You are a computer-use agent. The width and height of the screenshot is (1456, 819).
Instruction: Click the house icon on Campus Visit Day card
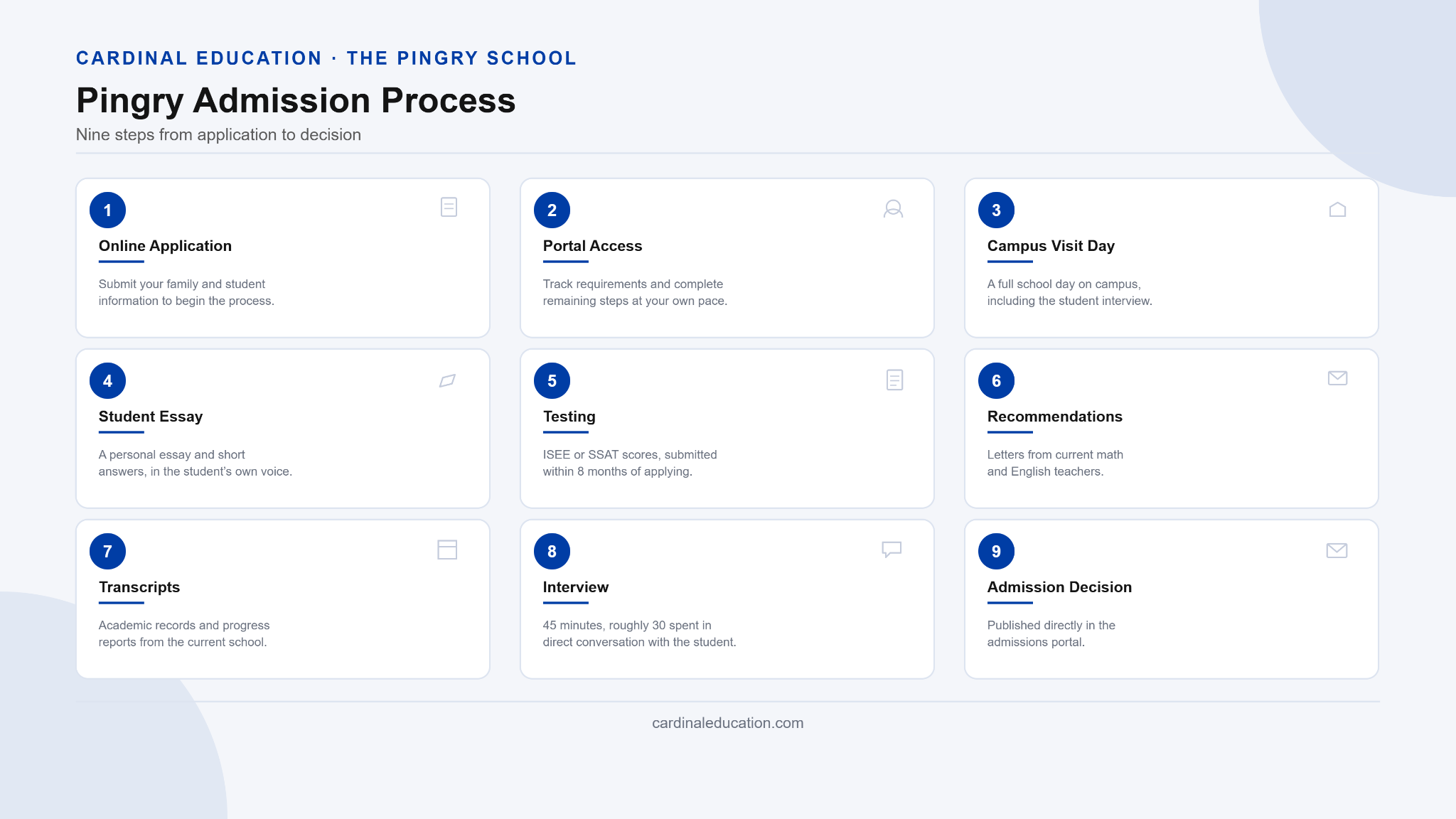1337,209
